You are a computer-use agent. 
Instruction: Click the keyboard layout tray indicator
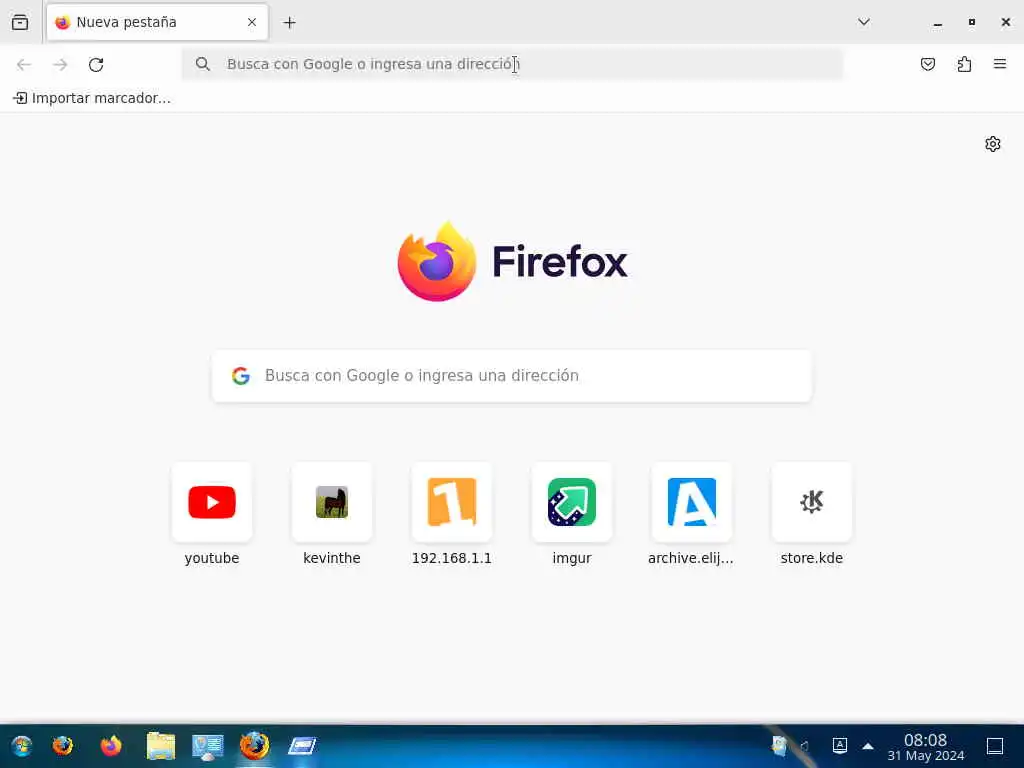coord(840,745)
